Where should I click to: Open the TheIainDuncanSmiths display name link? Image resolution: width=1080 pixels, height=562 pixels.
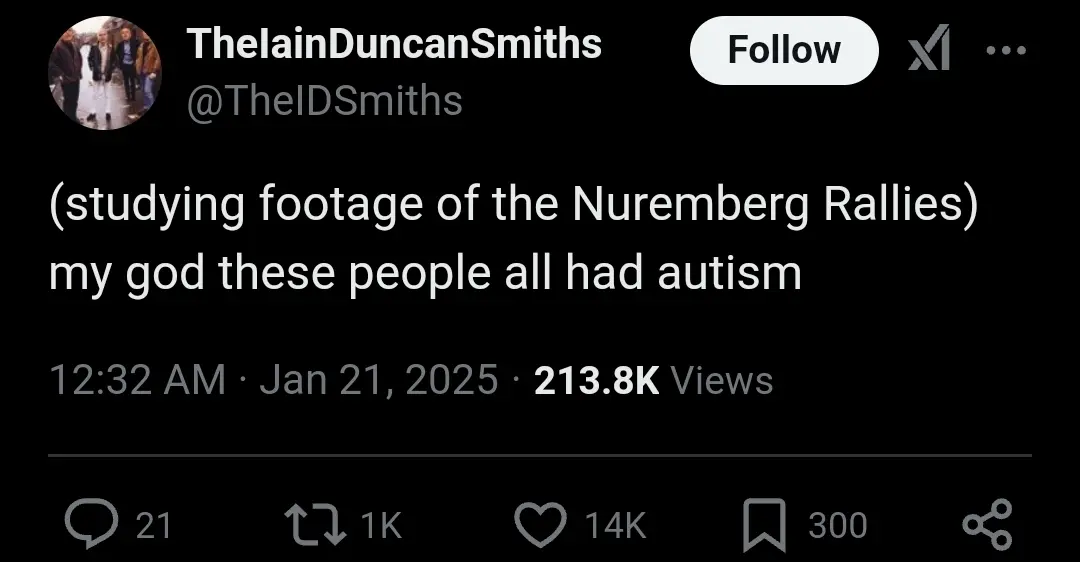point(395,43)
